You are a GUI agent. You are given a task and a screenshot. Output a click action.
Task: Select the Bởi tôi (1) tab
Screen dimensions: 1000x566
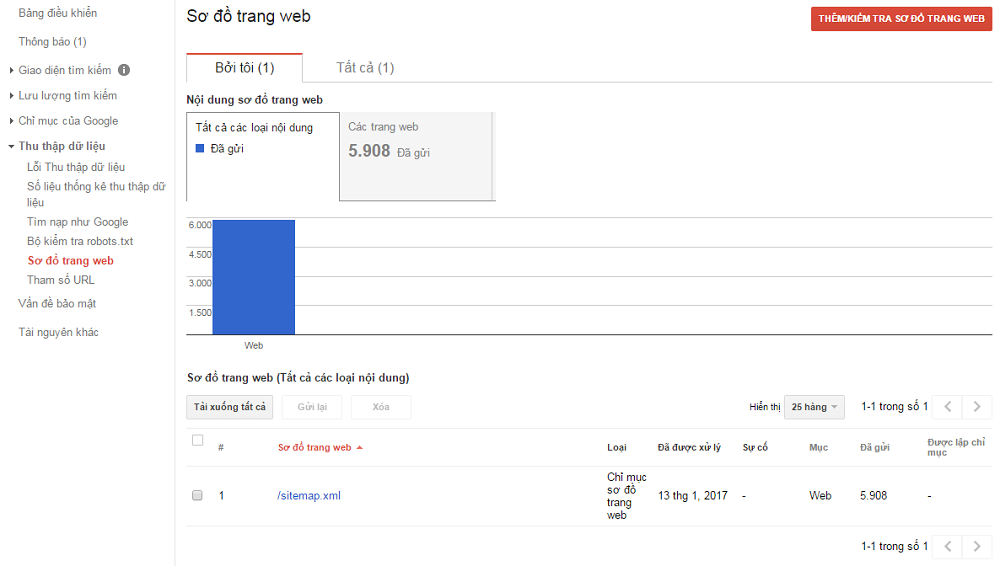(245, 68)
